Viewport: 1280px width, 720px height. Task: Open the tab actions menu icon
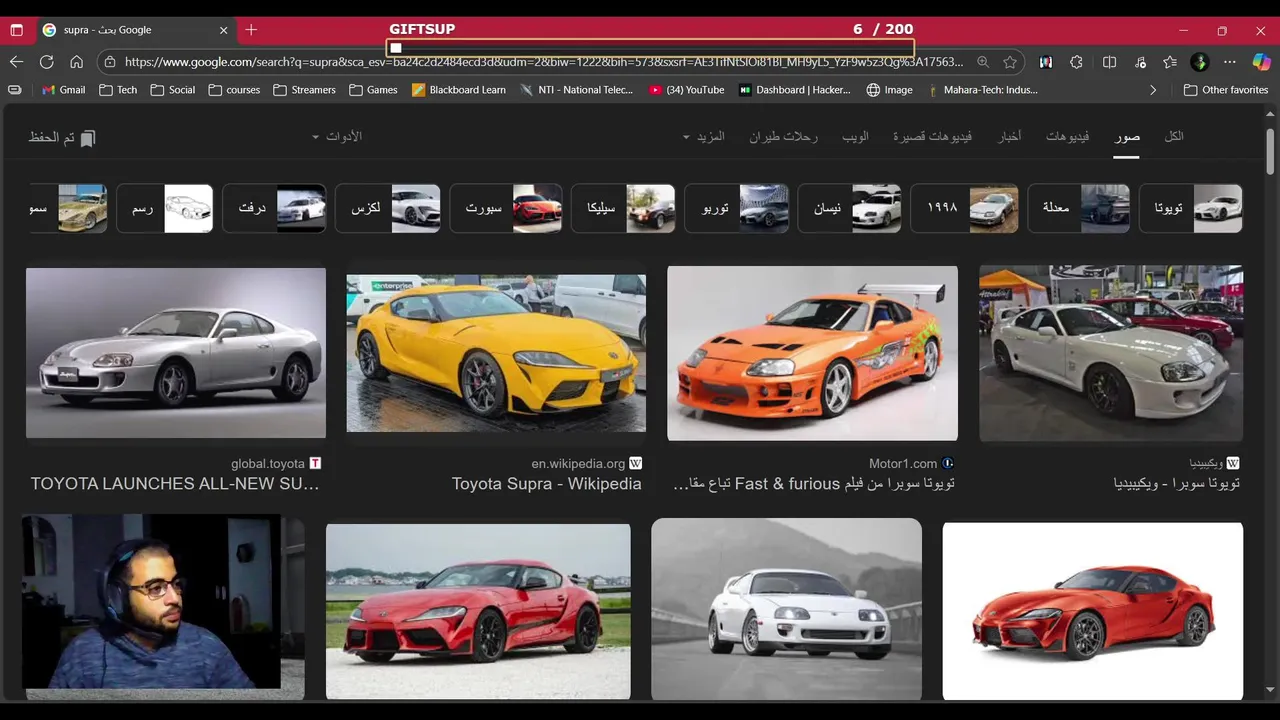(16, 30)
